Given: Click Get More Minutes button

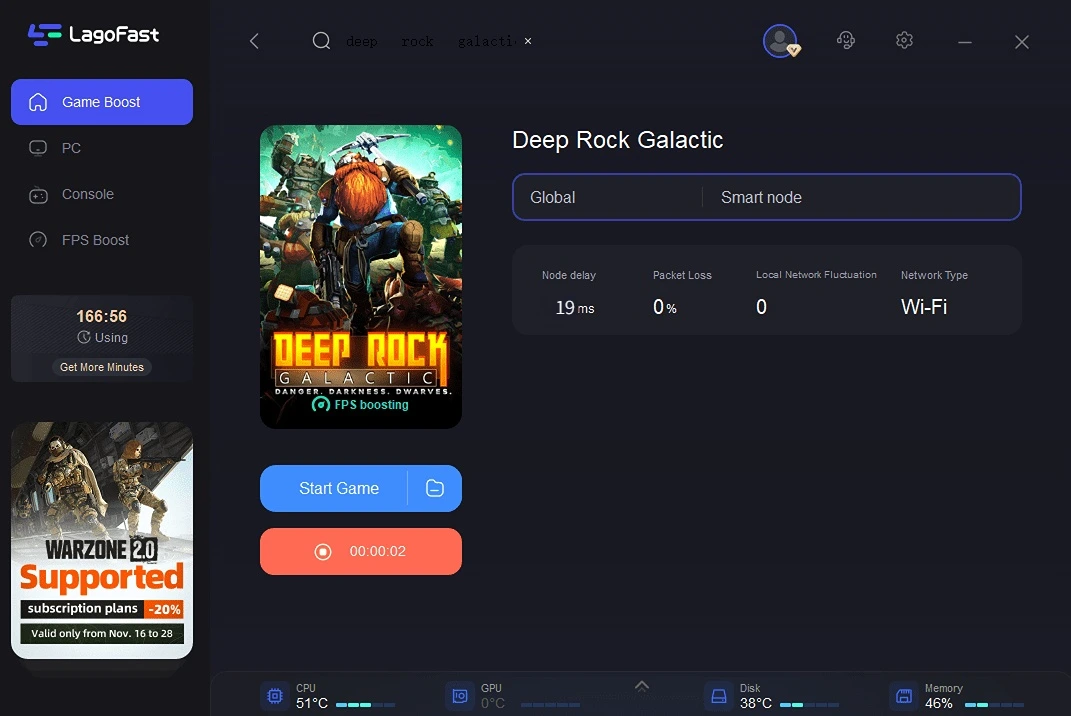Looking at the screenshot, I should 102,367.
